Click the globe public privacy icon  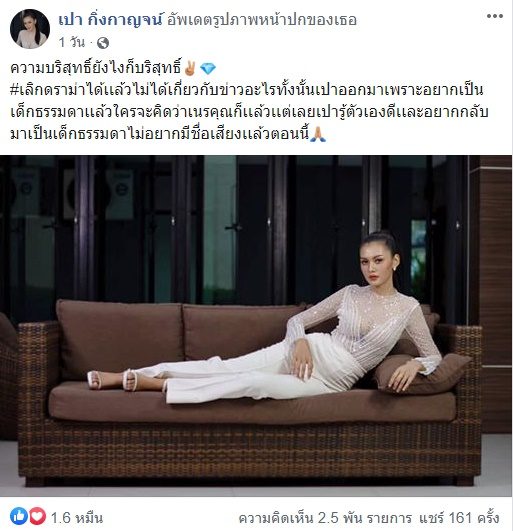(103, 43)
